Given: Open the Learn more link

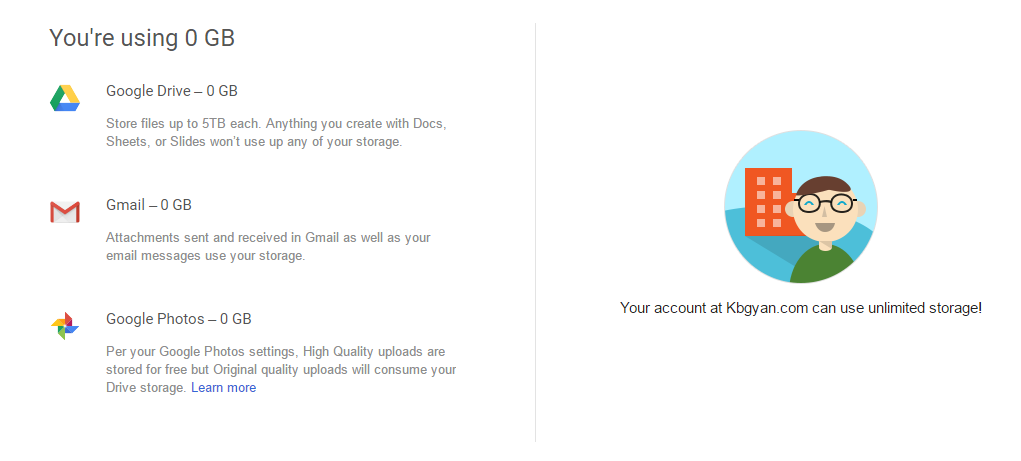Looking at the screenshot, I should 223,388.
